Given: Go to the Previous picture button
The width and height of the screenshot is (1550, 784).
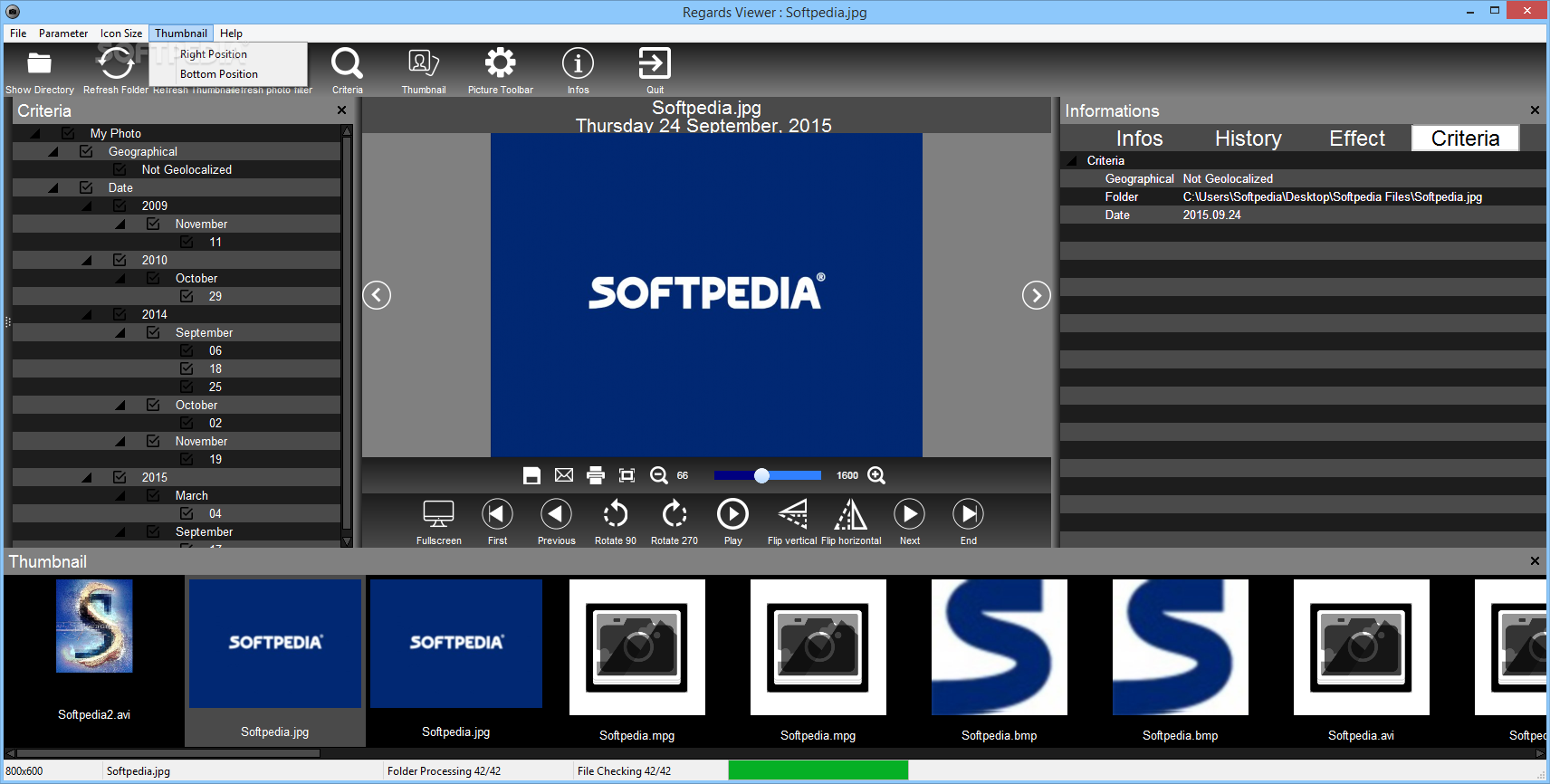Looking at the screenshot, I should (x=556, y=514).
